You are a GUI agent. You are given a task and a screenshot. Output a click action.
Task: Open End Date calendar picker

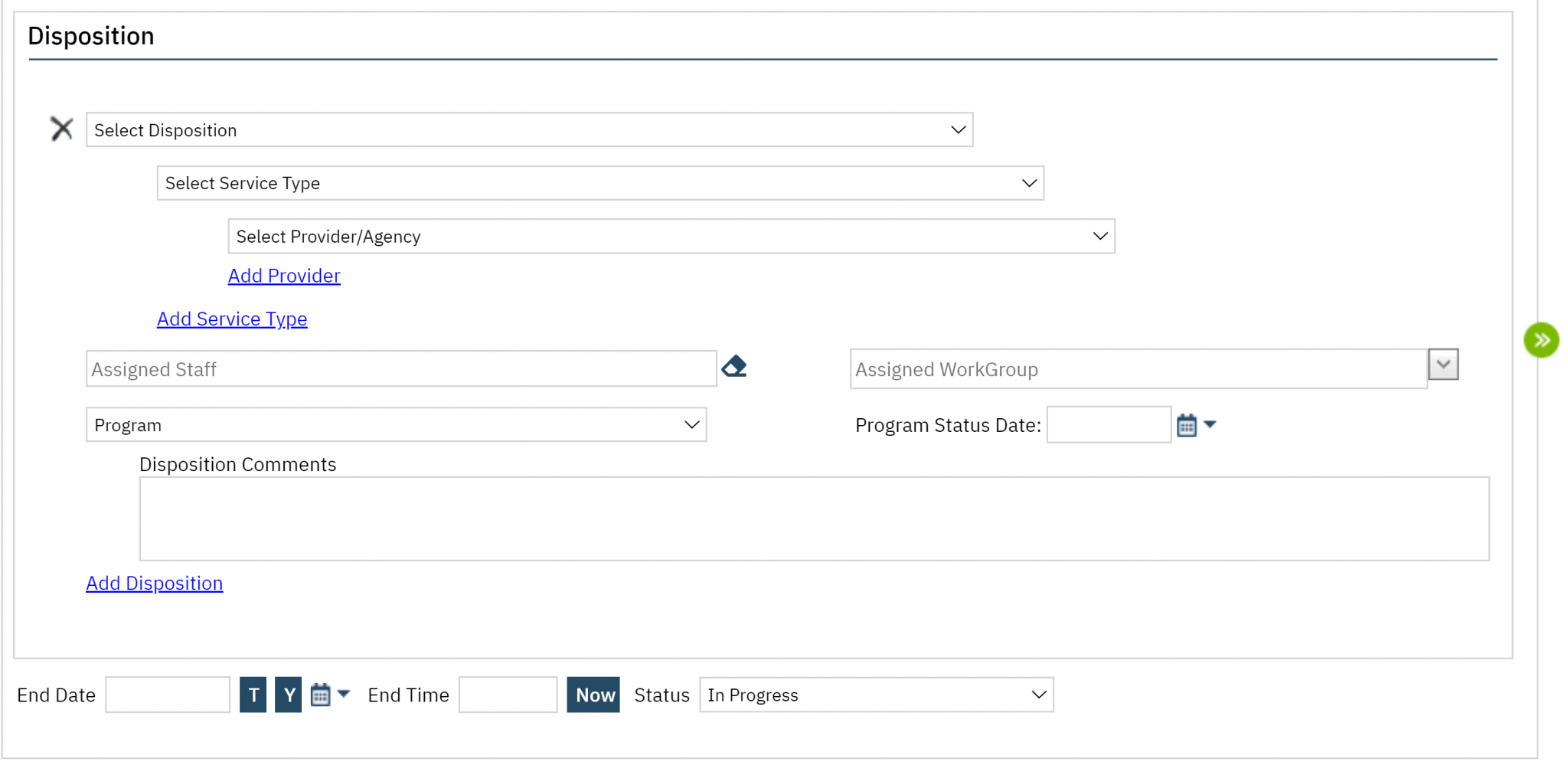[x=321, y=694]
